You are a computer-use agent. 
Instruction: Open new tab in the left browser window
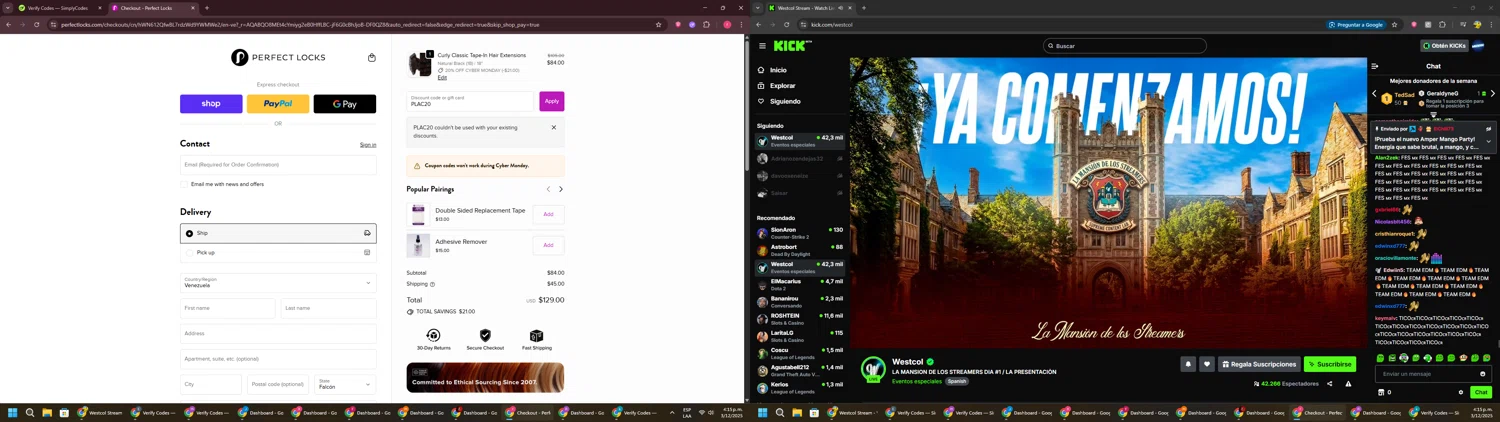click(207, 8)
